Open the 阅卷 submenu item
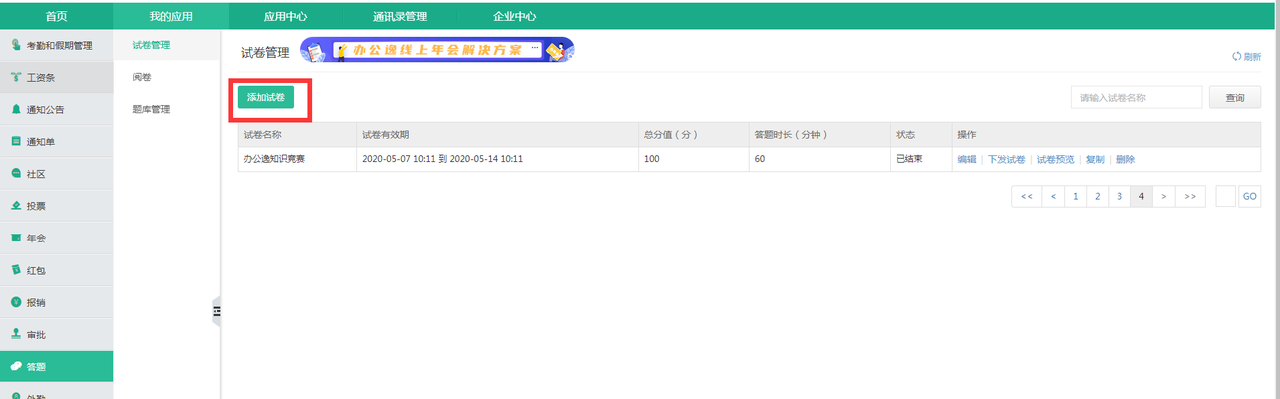 click(x=142, y=77)
